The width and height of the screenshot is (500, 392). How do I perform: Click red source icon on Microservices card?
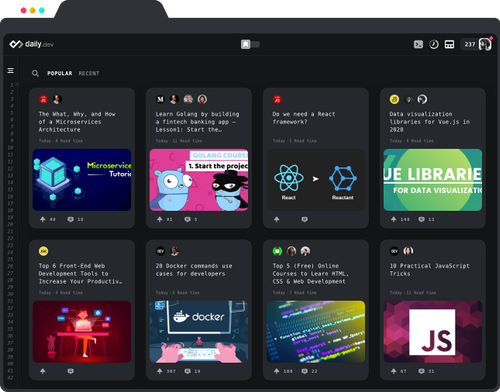click(x=43, y=99)
